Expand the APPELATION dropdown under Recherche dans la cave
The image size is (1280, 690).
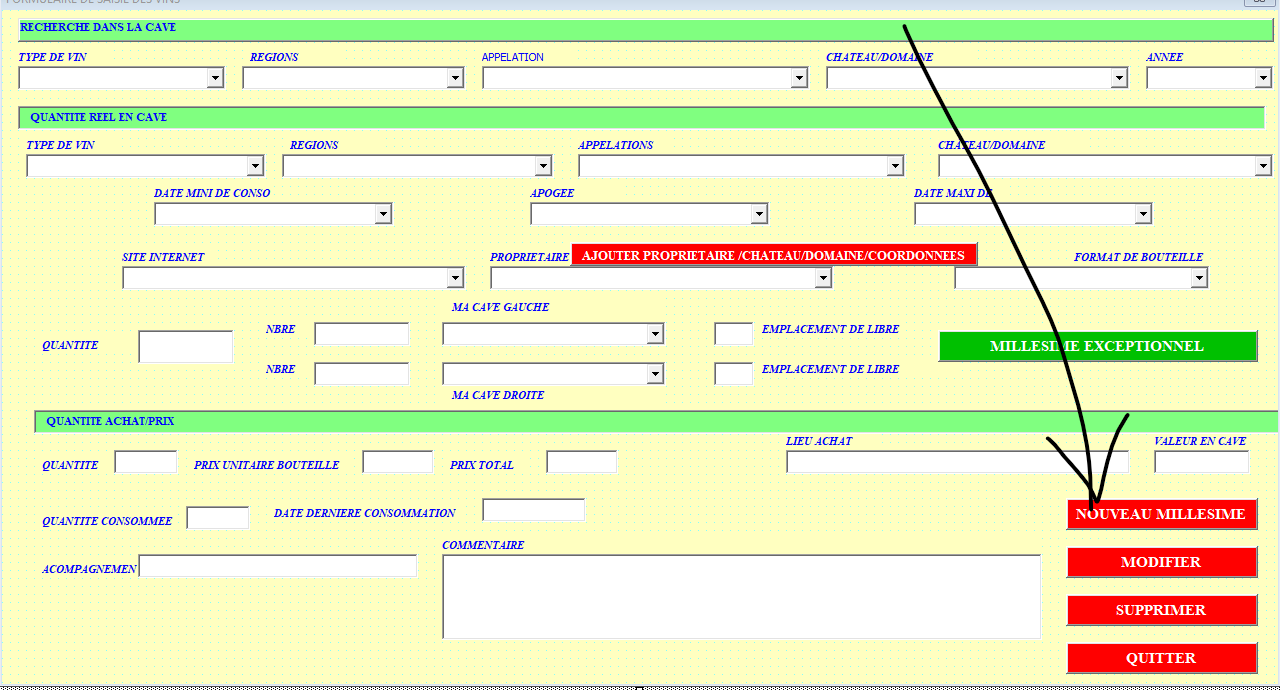(798, 78)
